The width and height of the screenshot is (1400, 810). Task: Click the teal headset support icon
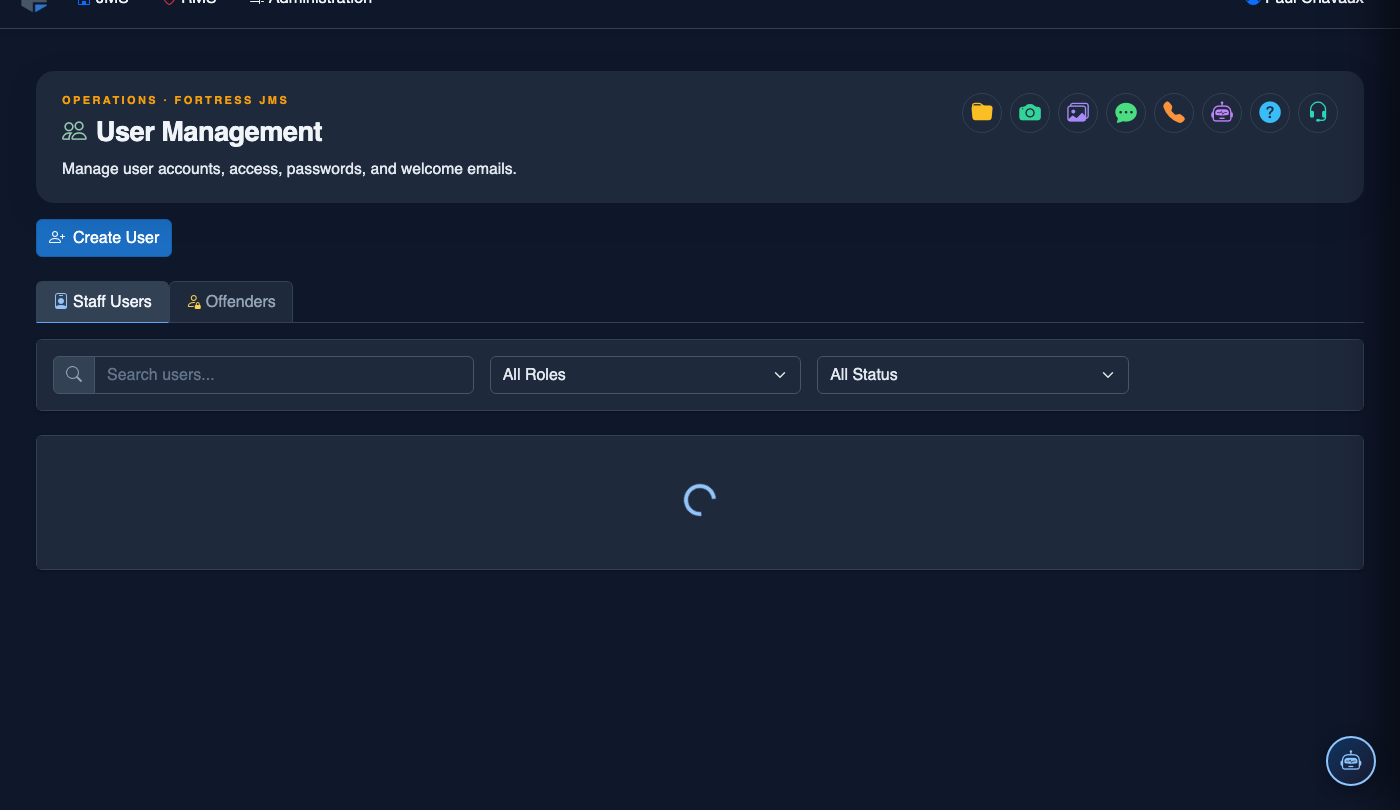pos(1318,113)
